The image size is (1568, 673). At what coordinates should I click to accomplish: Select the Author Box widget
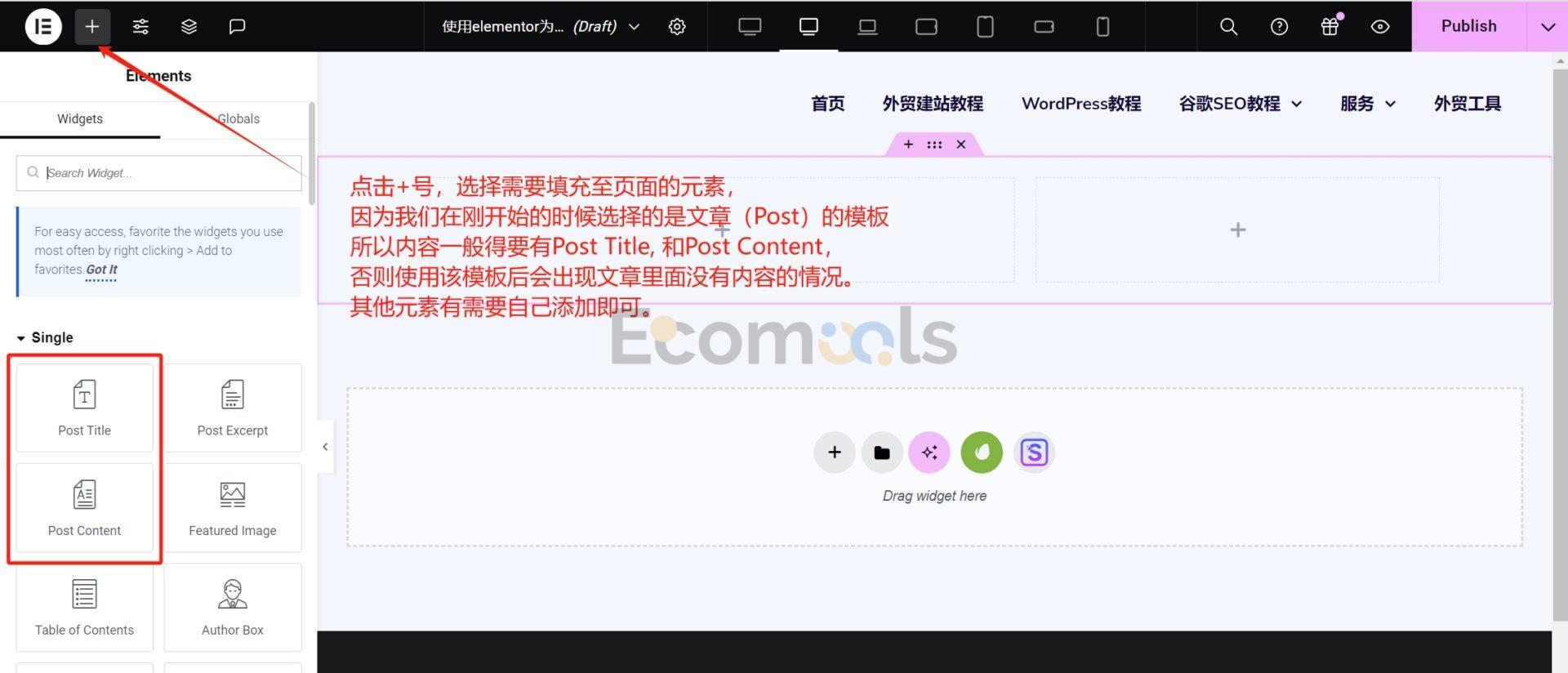(233, 607)
